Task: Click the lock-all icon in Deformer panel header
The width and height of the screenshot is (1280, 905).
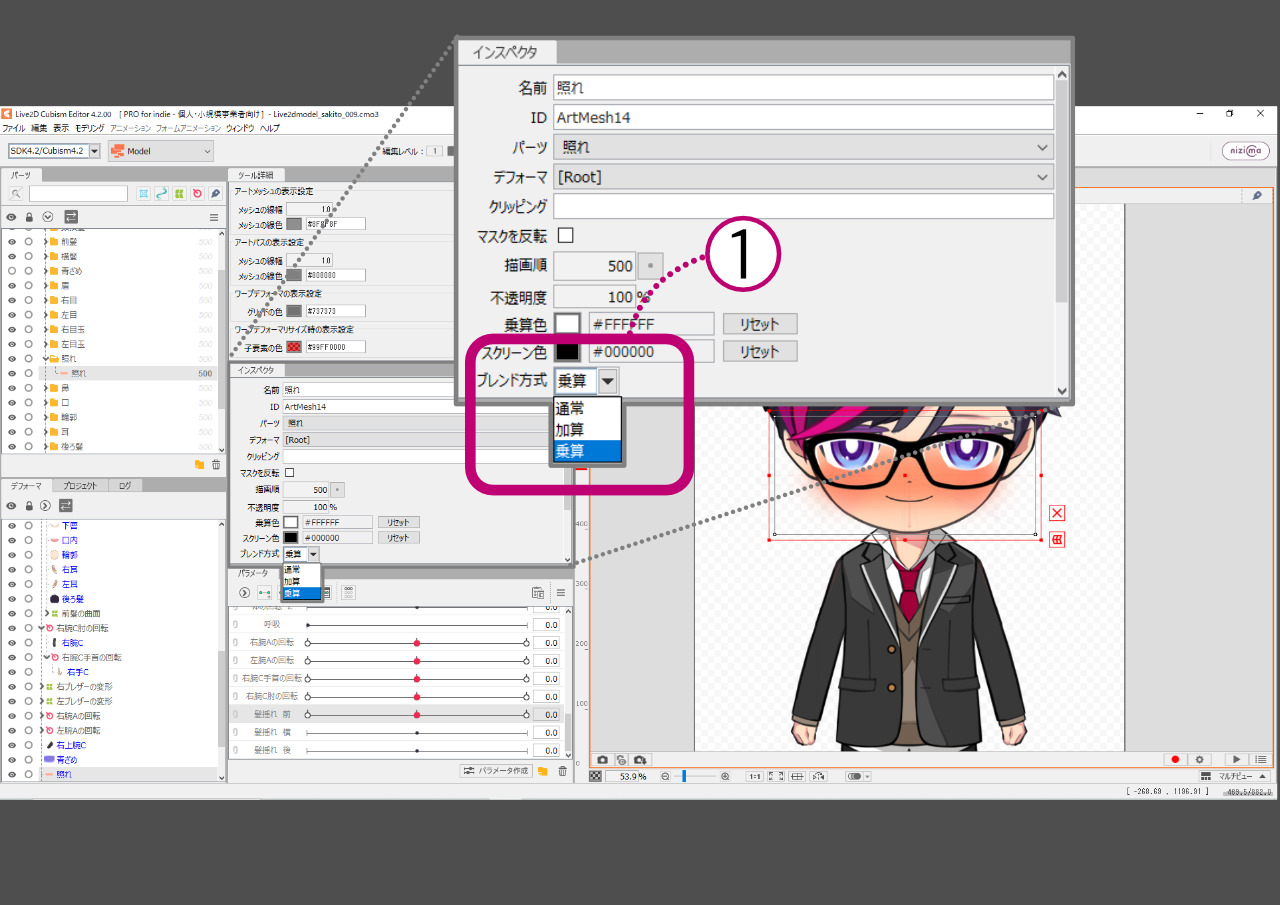Action: [29, 506]
